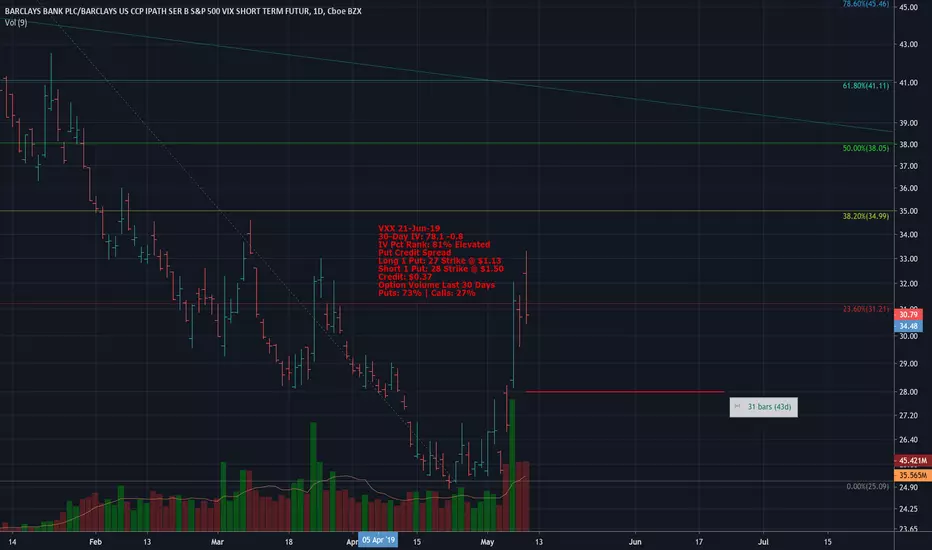
Task: Select 'Puts: 73% | Calls: 27%' text
Action: click(427, 293)
